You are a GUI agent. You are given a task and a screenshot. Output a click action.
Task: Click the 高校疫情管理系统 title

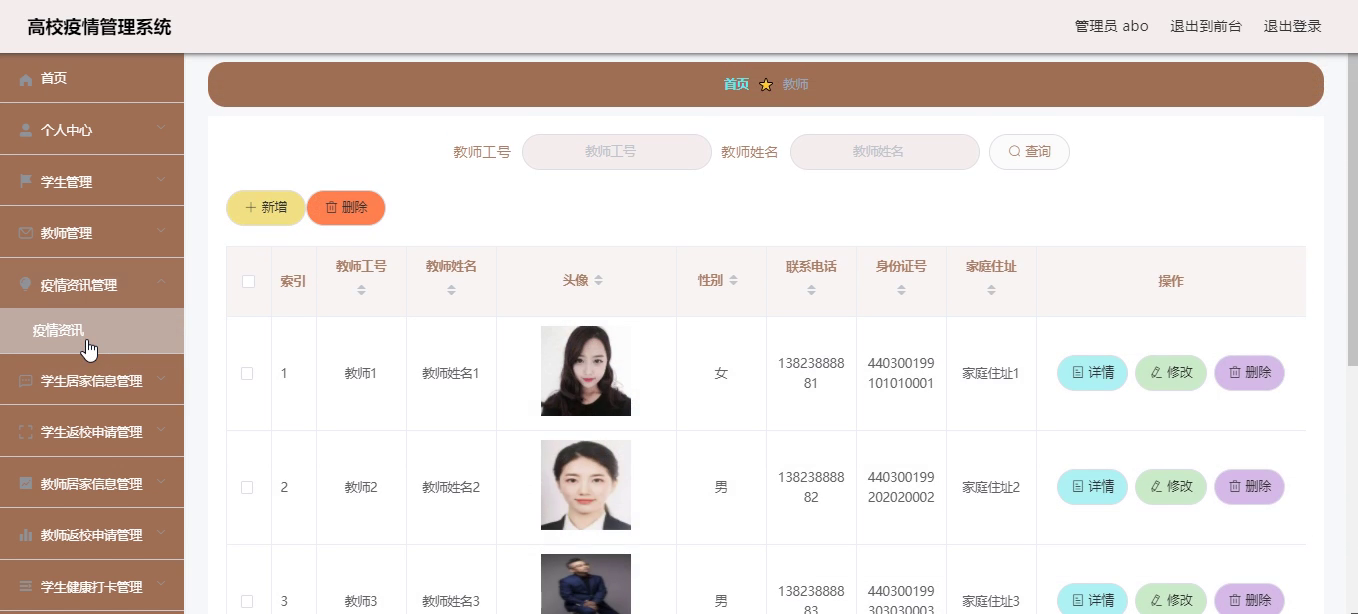pos(99,27)
